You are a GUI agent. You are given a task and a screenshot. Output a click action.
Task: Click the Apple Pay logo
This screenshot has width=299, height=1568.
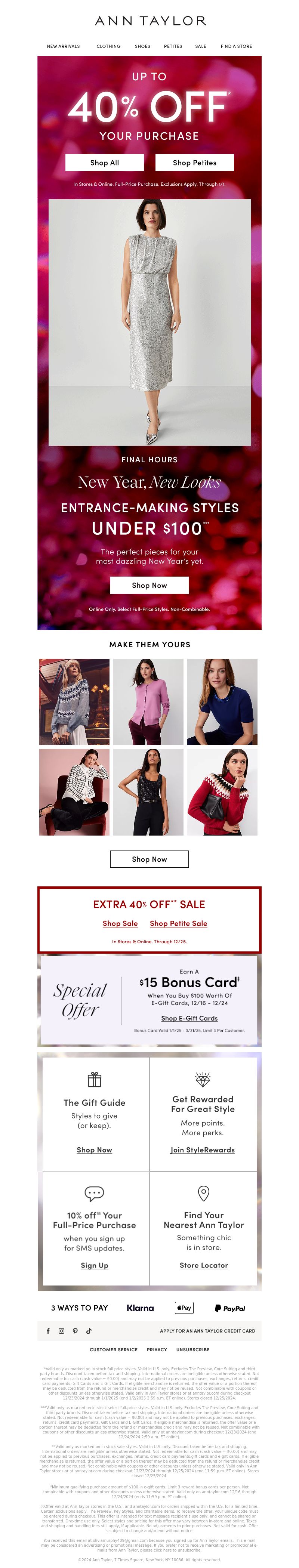184,1308
